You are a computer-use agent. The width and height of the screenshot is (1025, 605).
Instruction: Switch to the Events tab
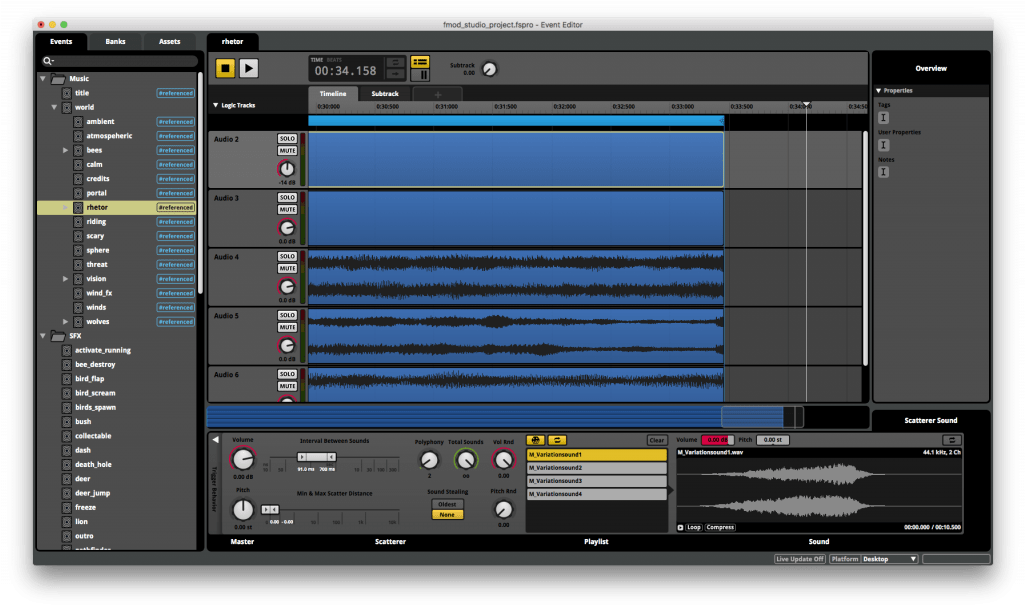(x=61, y=41)
